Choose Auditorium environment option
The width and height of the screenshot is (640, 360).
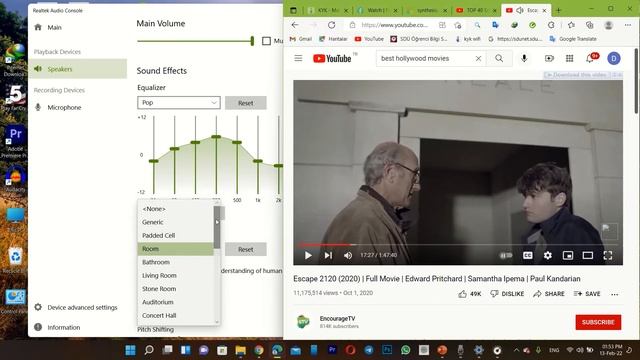[x=176, y=302]
